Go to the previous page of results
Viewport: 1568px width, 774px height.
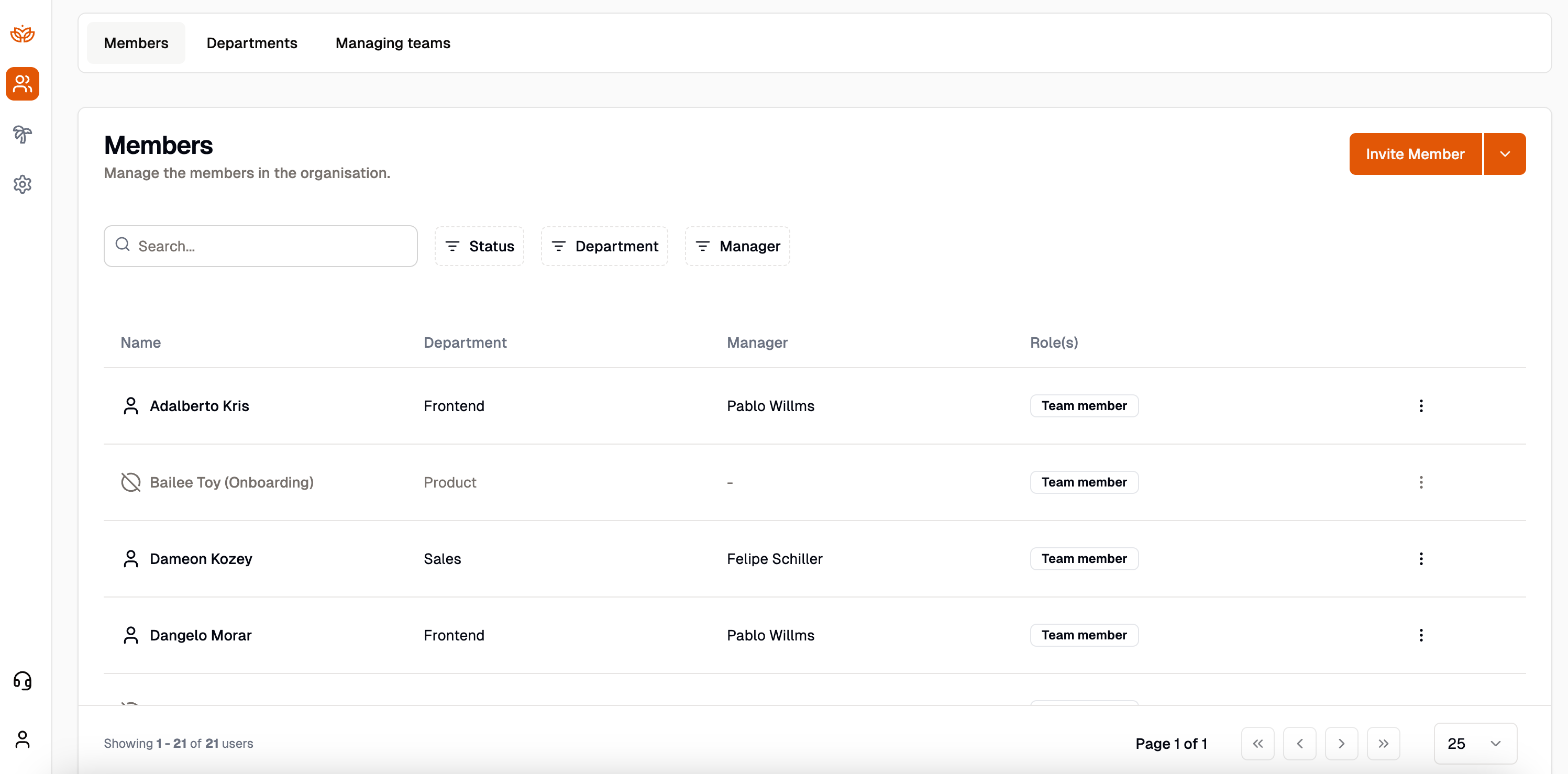click(x=1299, y=744)
